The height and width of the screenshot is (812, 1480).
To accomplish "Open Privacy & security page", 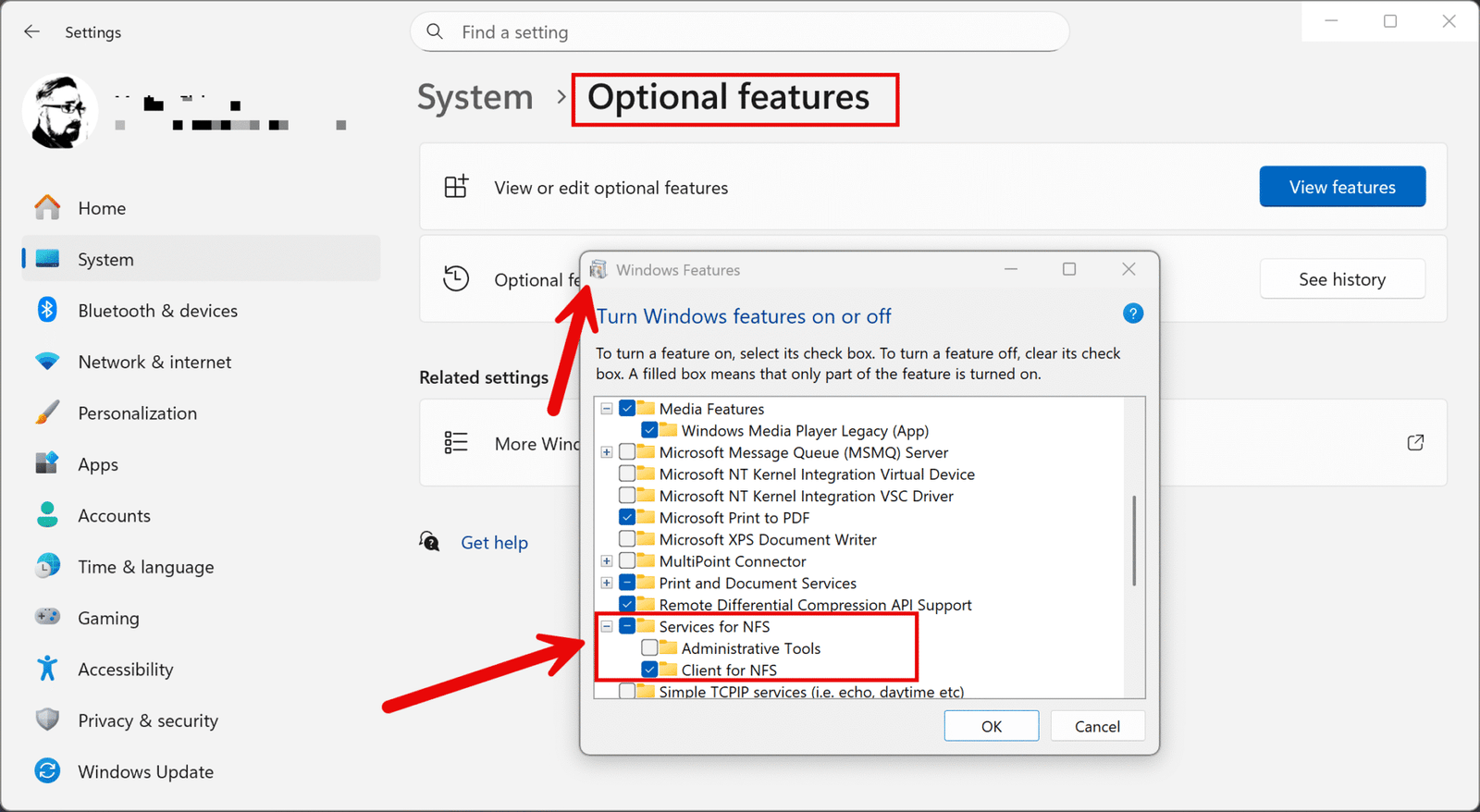I will (201, 720).
